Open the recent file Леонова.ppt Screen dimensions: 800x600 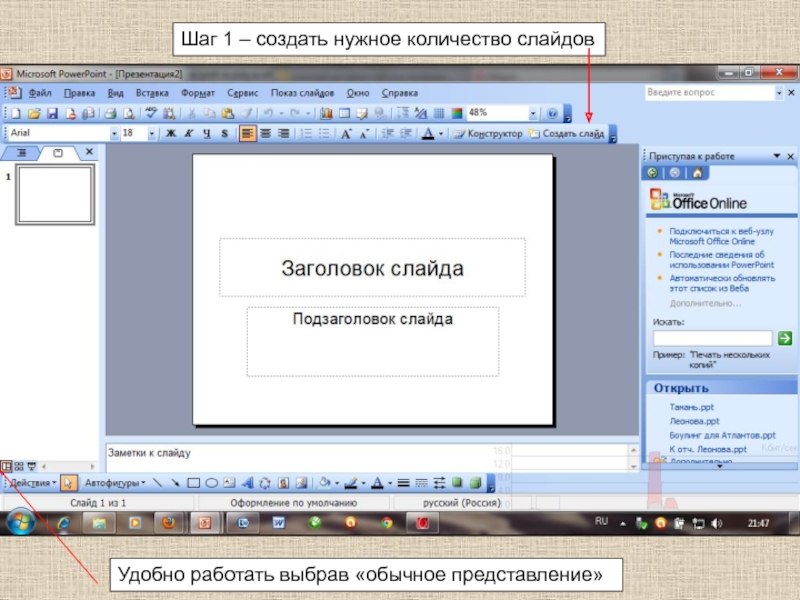tap(694, 422)
